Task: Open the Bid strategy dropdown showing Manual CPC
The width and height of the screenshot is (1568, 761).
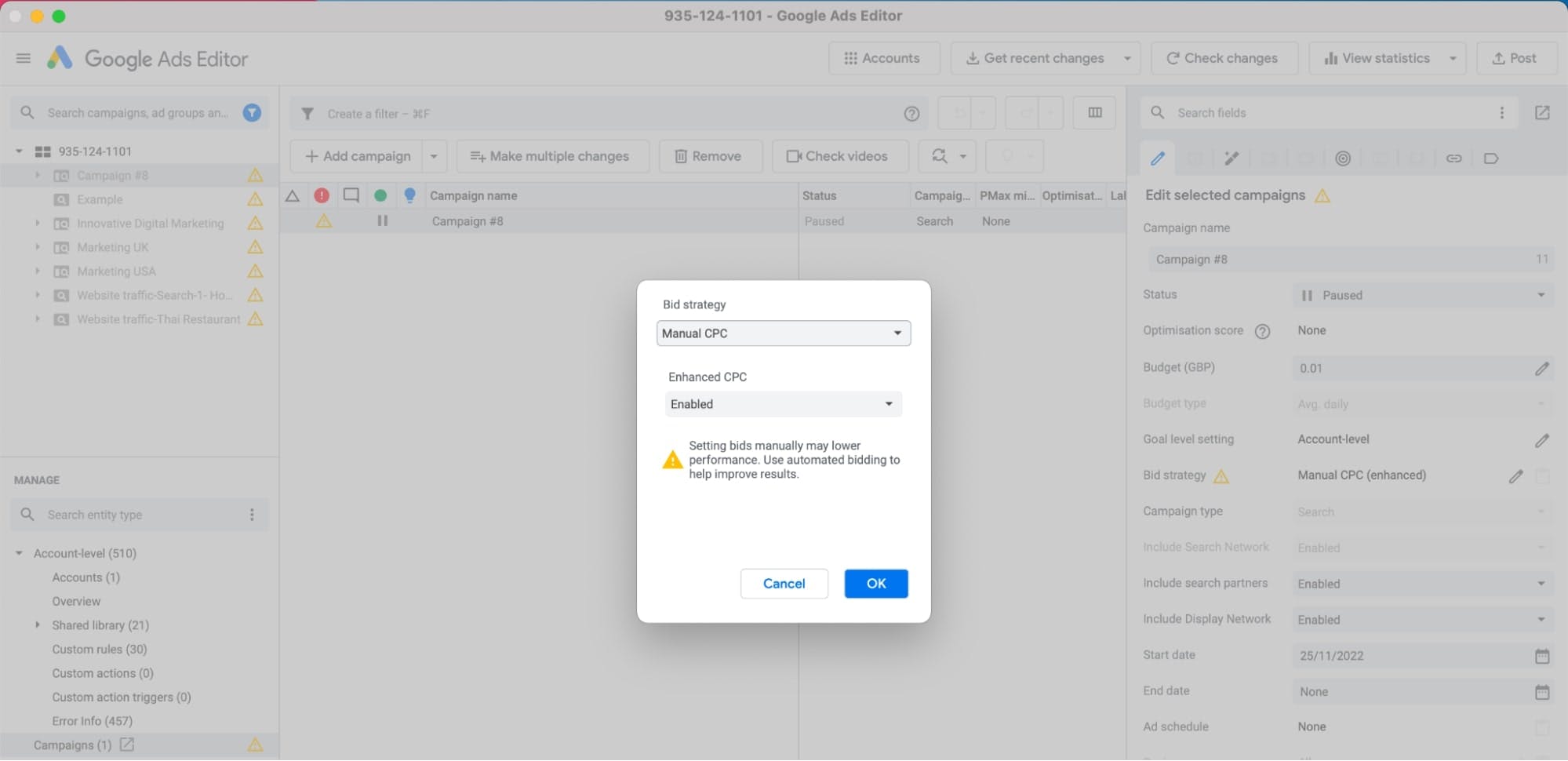Action: click(x=782, y=333)
